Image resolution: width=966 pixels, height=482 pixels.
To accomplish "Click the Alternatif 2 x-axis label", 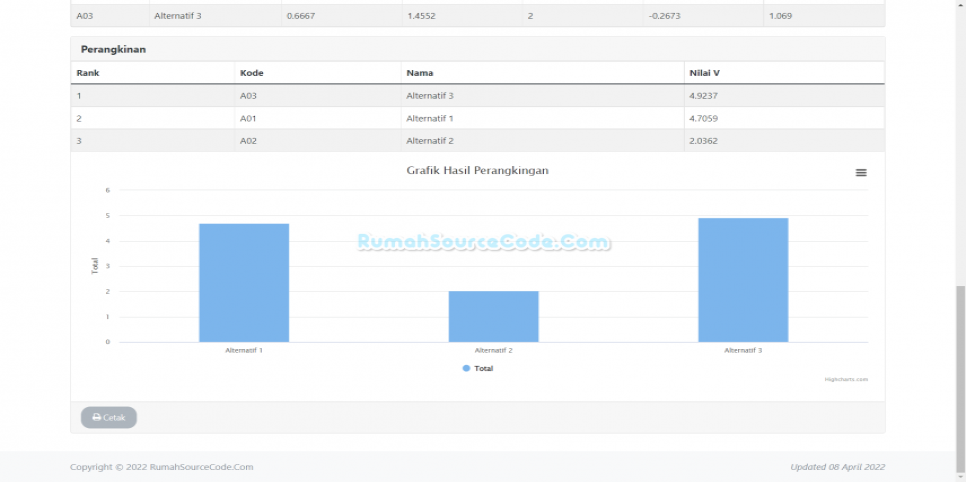I will coord(493,350).
